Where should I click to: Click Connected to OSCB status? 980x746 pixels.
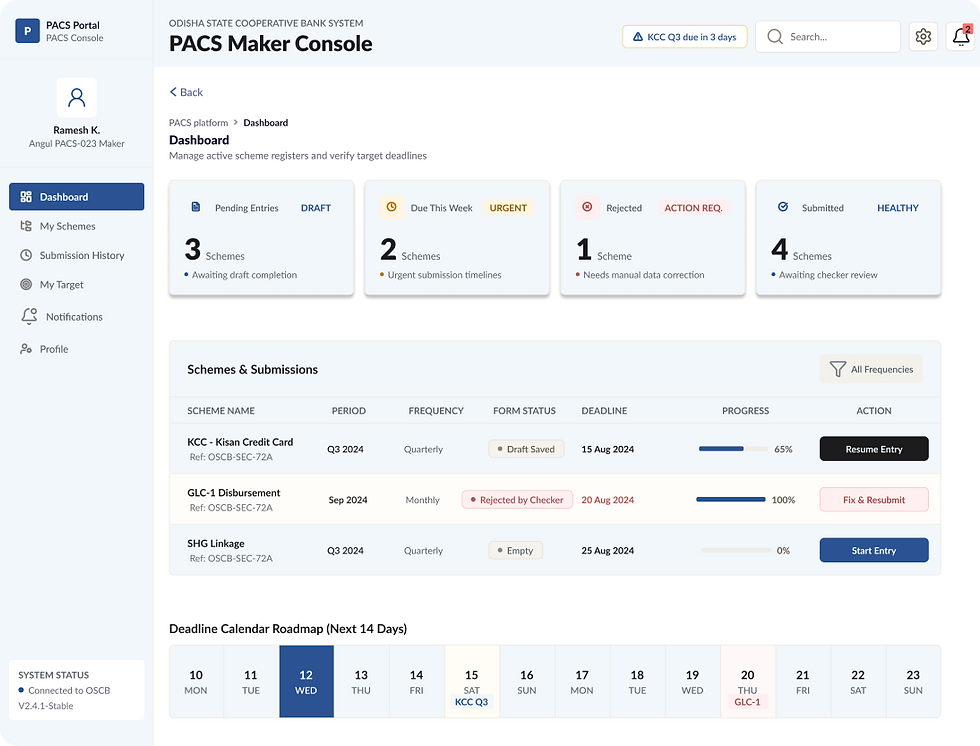pos(64,690)
